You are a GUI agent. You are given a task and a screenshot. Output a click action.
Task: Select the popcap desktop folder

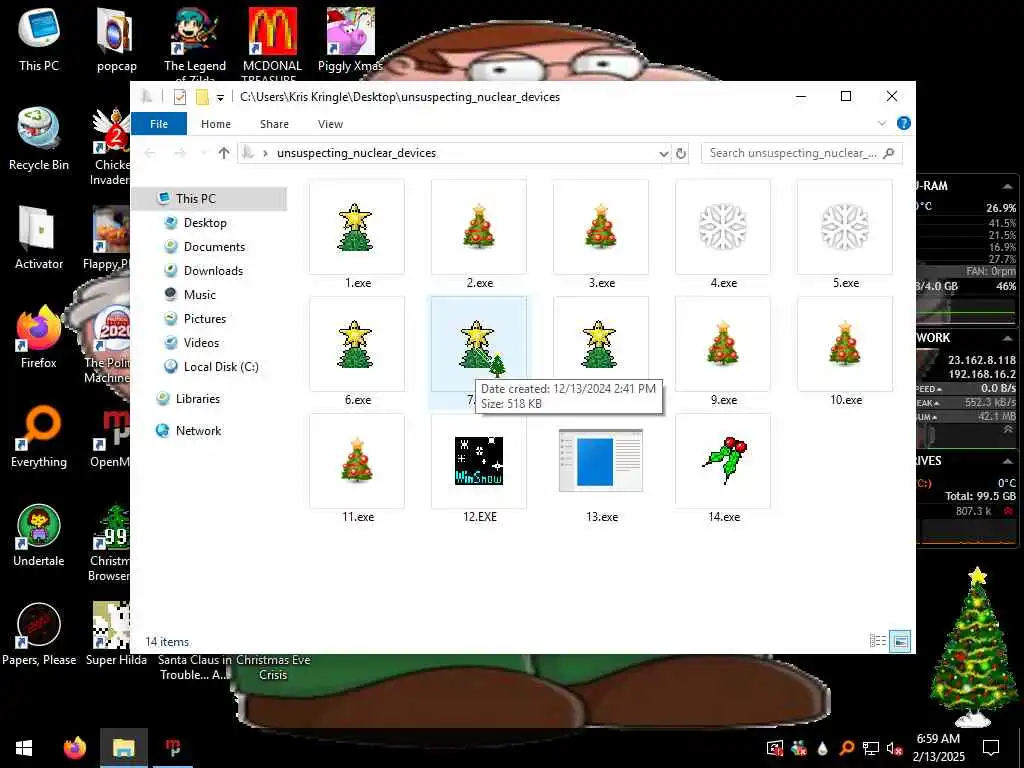(x=116, y=41)
